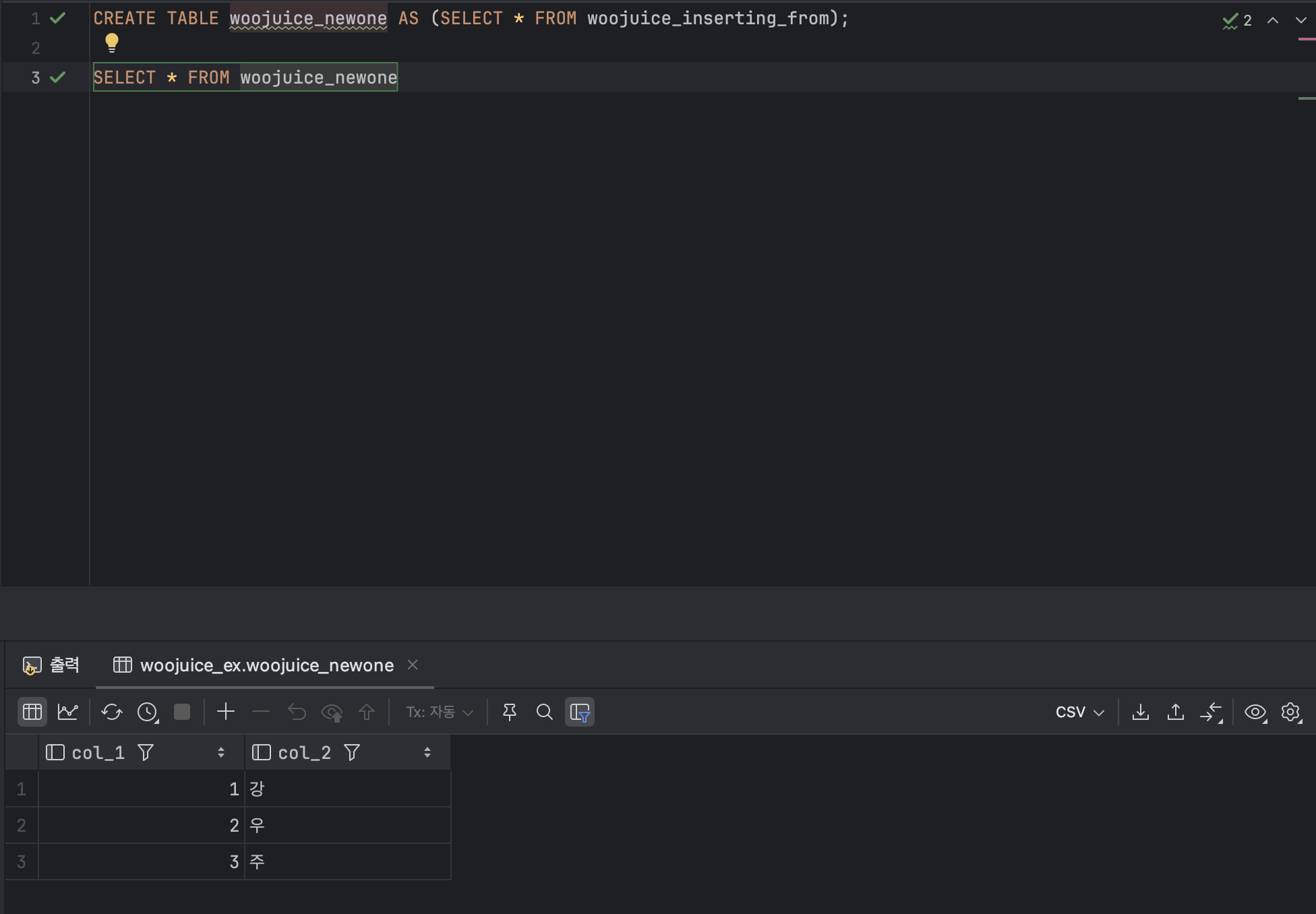The height and width of the screenshot is (914, 1316).
Task: Click the compare data icon
Action: [1212, 712]
